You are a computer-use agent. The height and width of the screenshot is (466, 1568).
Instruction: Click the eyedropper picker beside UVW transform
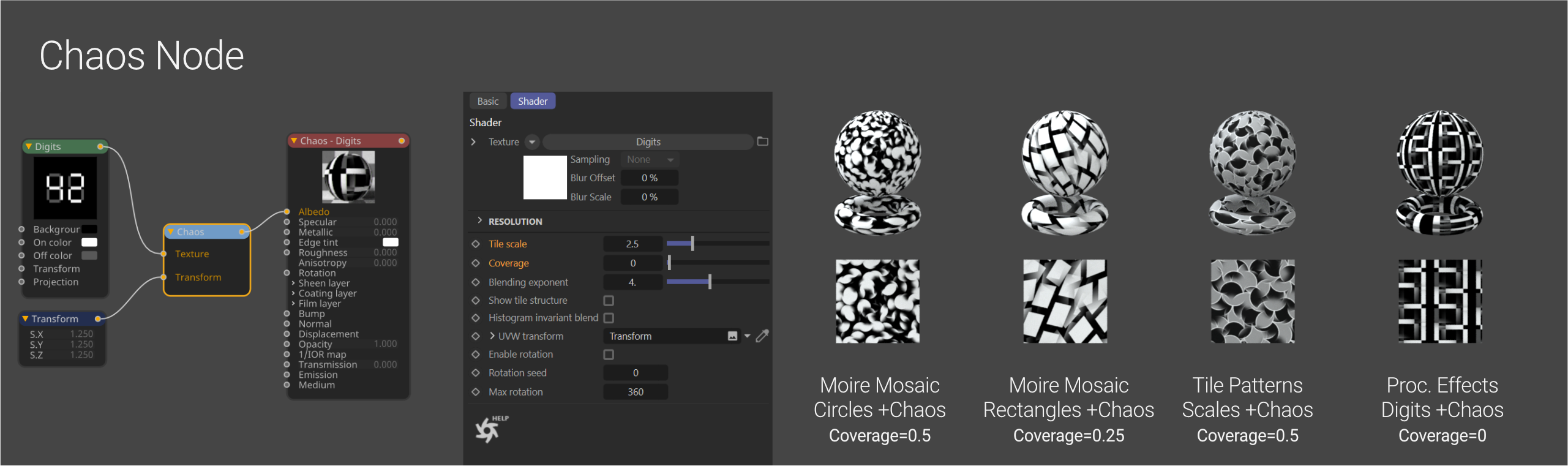pyautogui.click(x=762, y=336)
